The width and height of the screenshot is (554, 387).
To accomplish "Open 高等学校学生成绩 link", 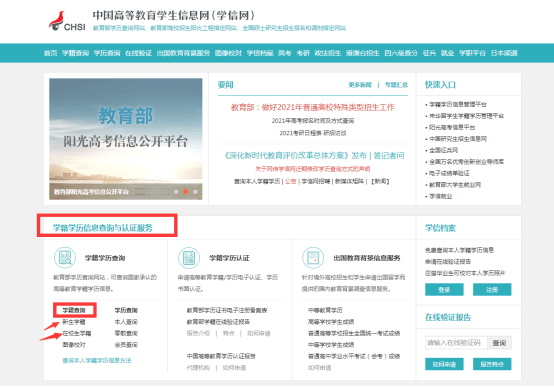I will [x=331, y=322].
